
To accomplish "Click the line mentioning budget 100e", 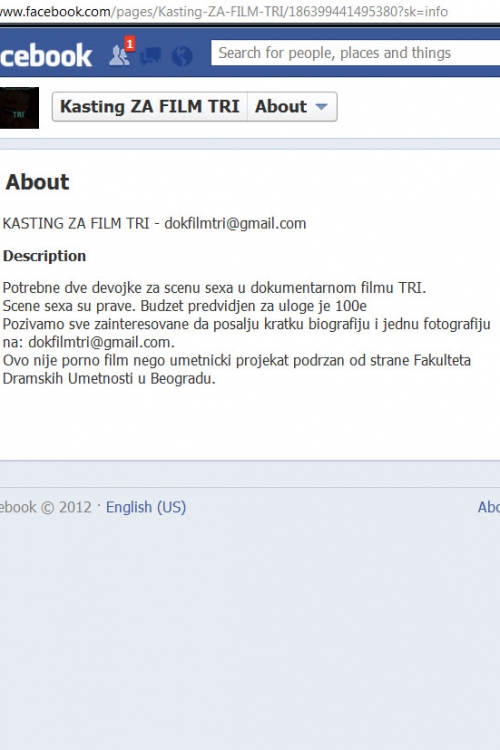I will click(x=185, y=306).
